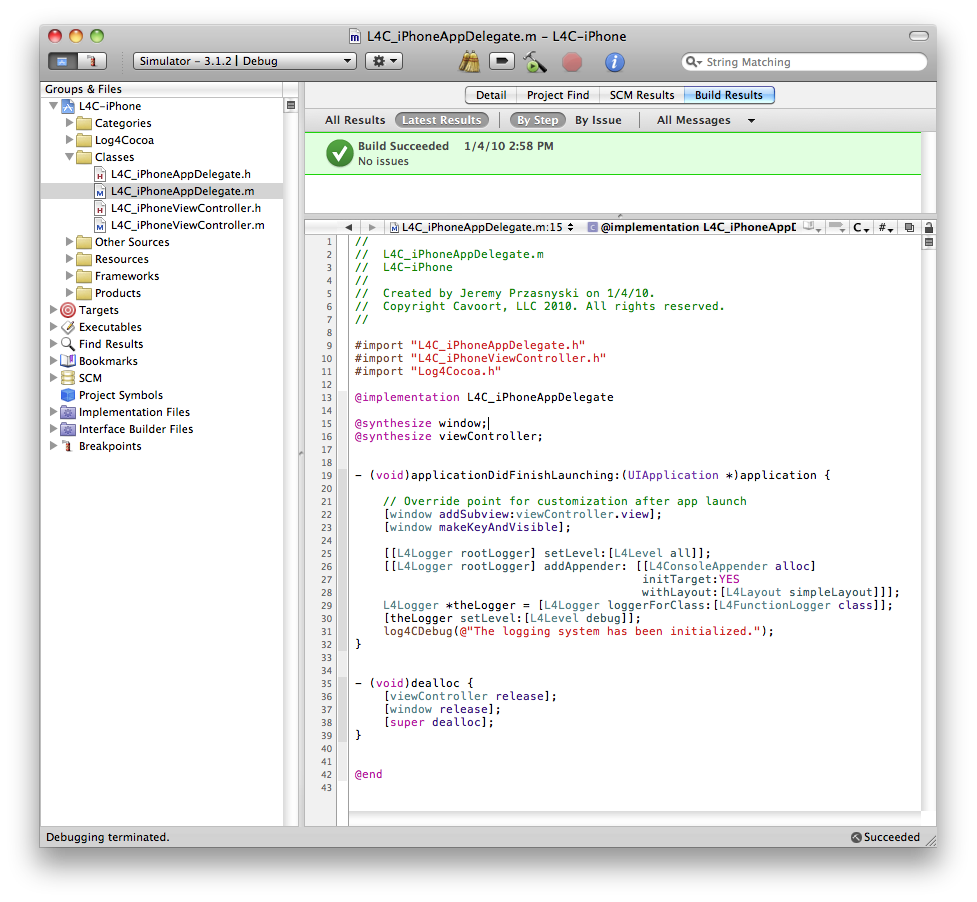Open the Simulator - 3.1.2 | Debug dropdown

245,61
